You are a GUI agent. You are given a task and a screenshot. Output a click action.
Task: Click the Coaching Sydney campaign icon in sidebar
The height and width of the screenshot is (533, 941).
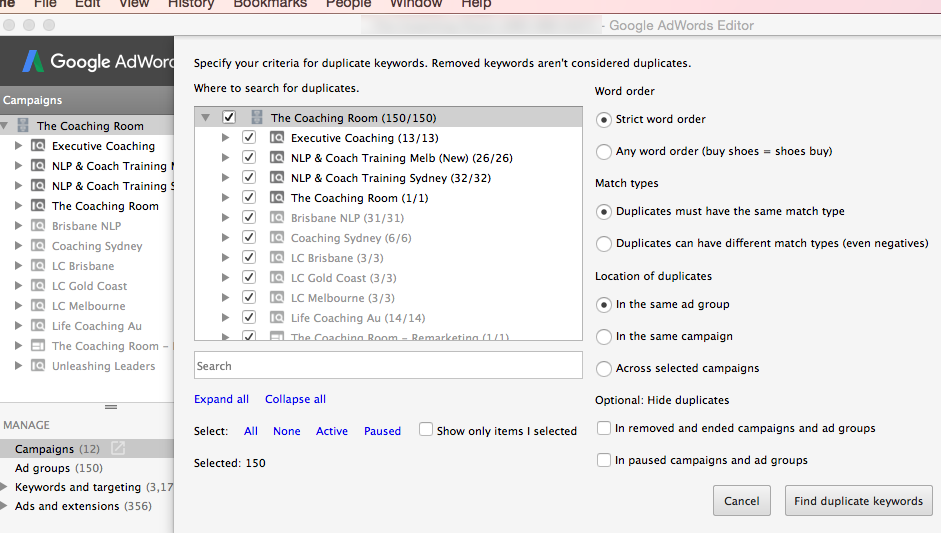click(x=38, y=245)
